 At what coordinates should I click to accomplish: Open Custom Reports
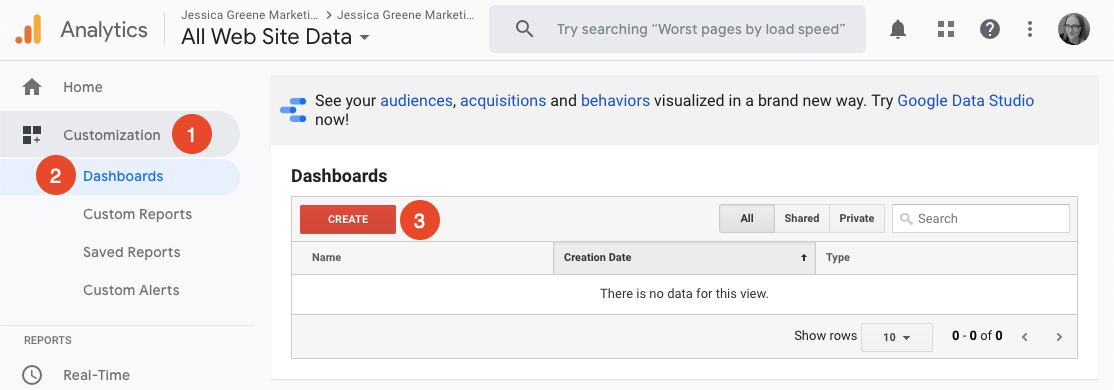pyautogui.click(x=137, y=215)
